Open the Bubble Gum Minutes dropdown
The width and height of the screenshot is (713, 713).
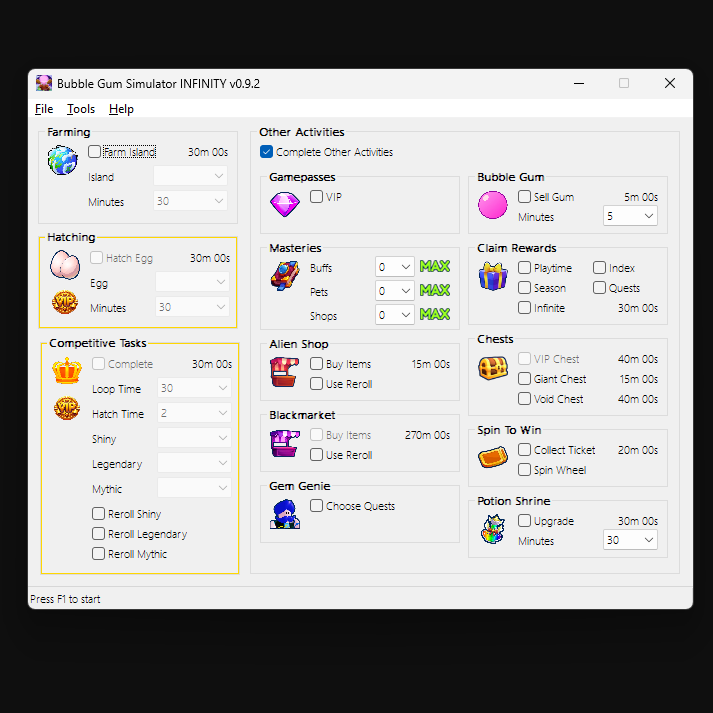coord(630,216)
